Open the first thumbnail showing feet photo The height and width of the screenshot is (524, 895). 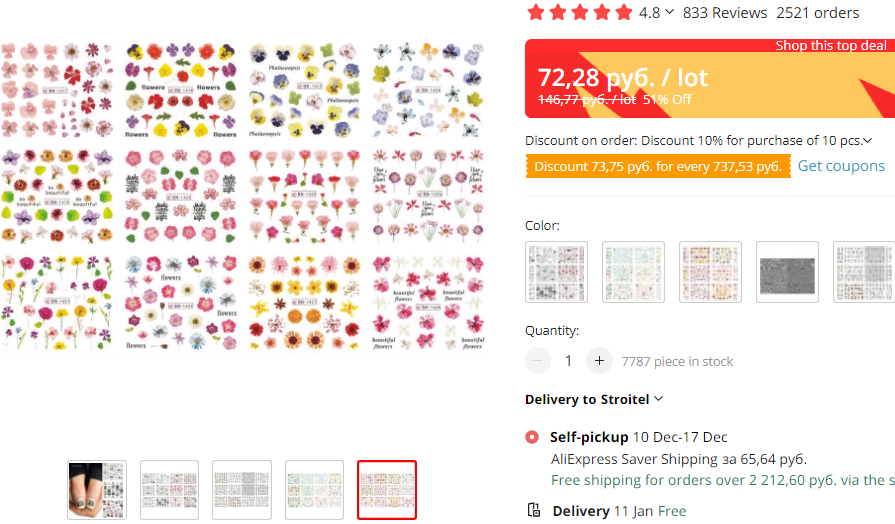[x=97, y=490]
